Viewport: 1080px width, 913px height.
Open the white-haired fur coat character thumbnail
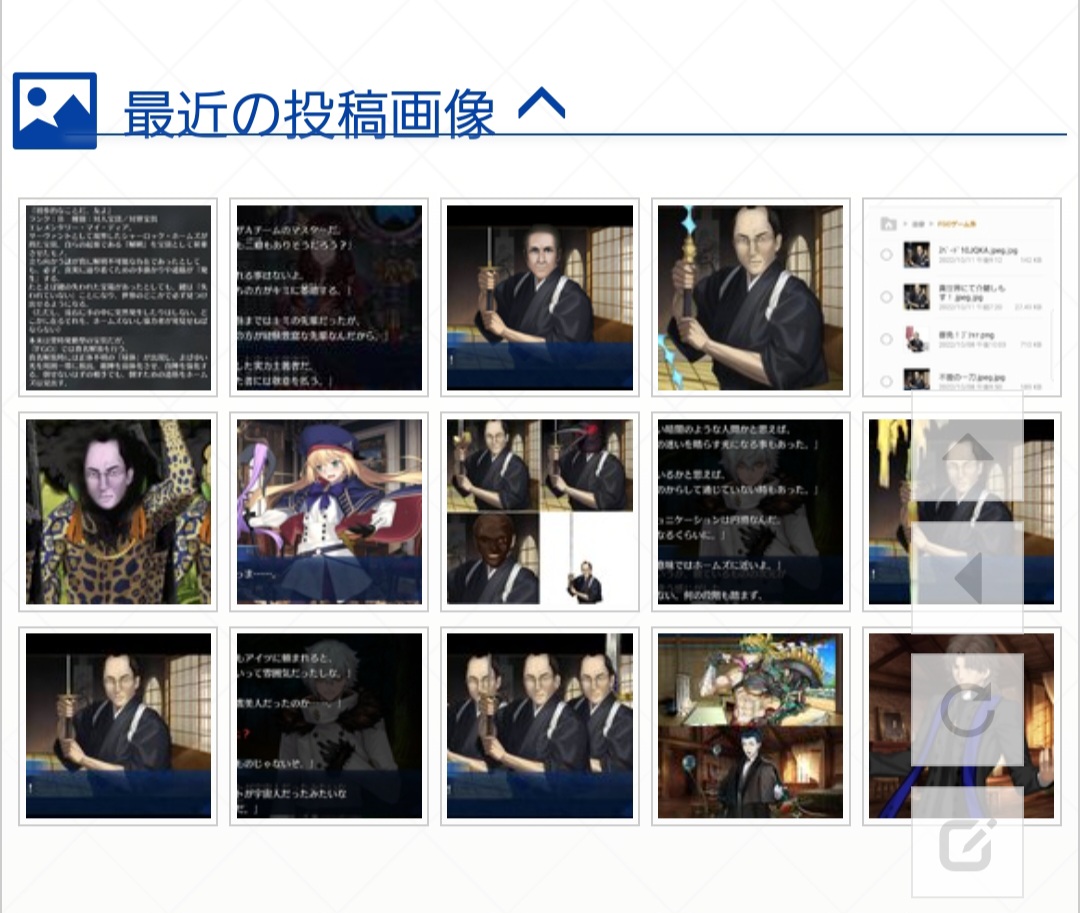(329, 726)
